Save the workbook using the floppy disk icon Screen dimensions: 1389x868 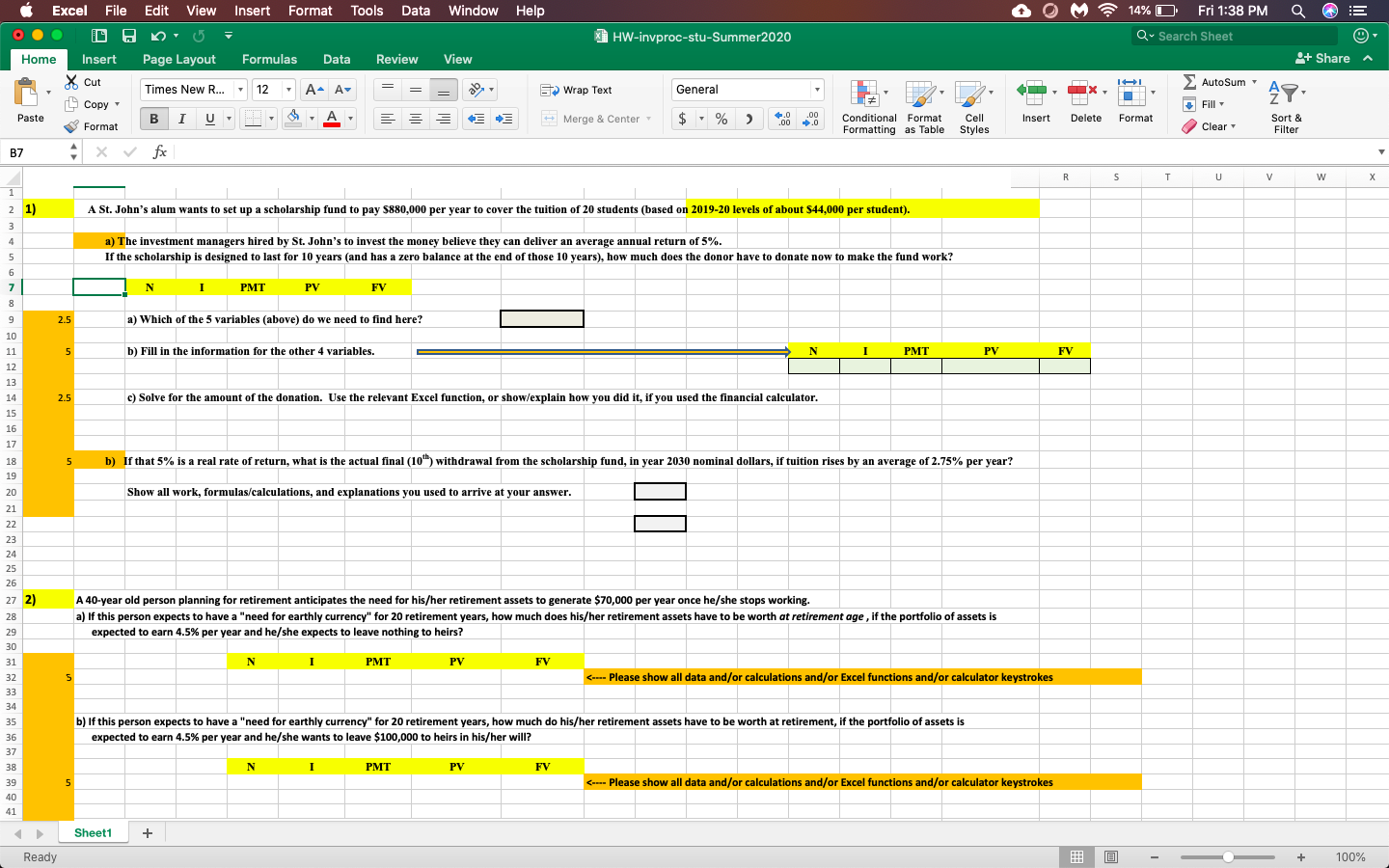tap(129, 36)
